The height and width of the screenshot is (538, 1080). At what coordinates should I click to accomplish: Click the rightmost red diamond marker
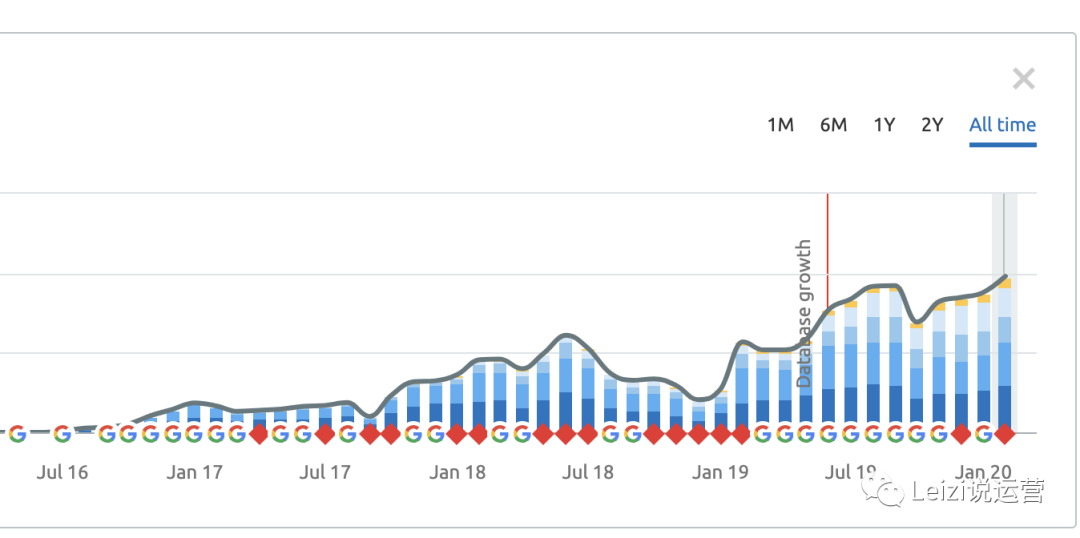tap(1005, 434)
